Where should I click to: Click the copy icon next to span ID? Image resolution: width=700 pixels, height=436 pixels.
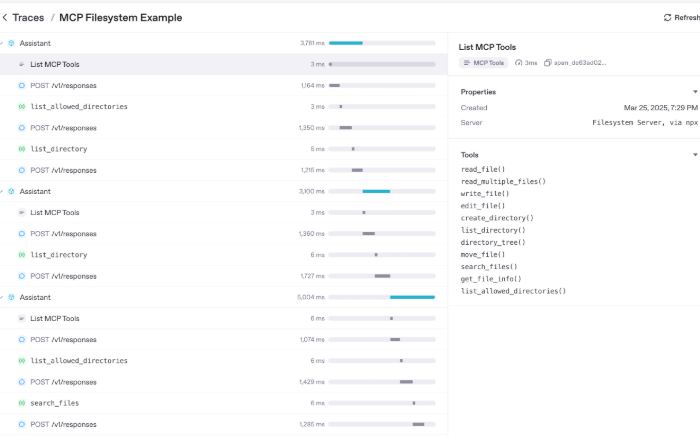point(548,63)
